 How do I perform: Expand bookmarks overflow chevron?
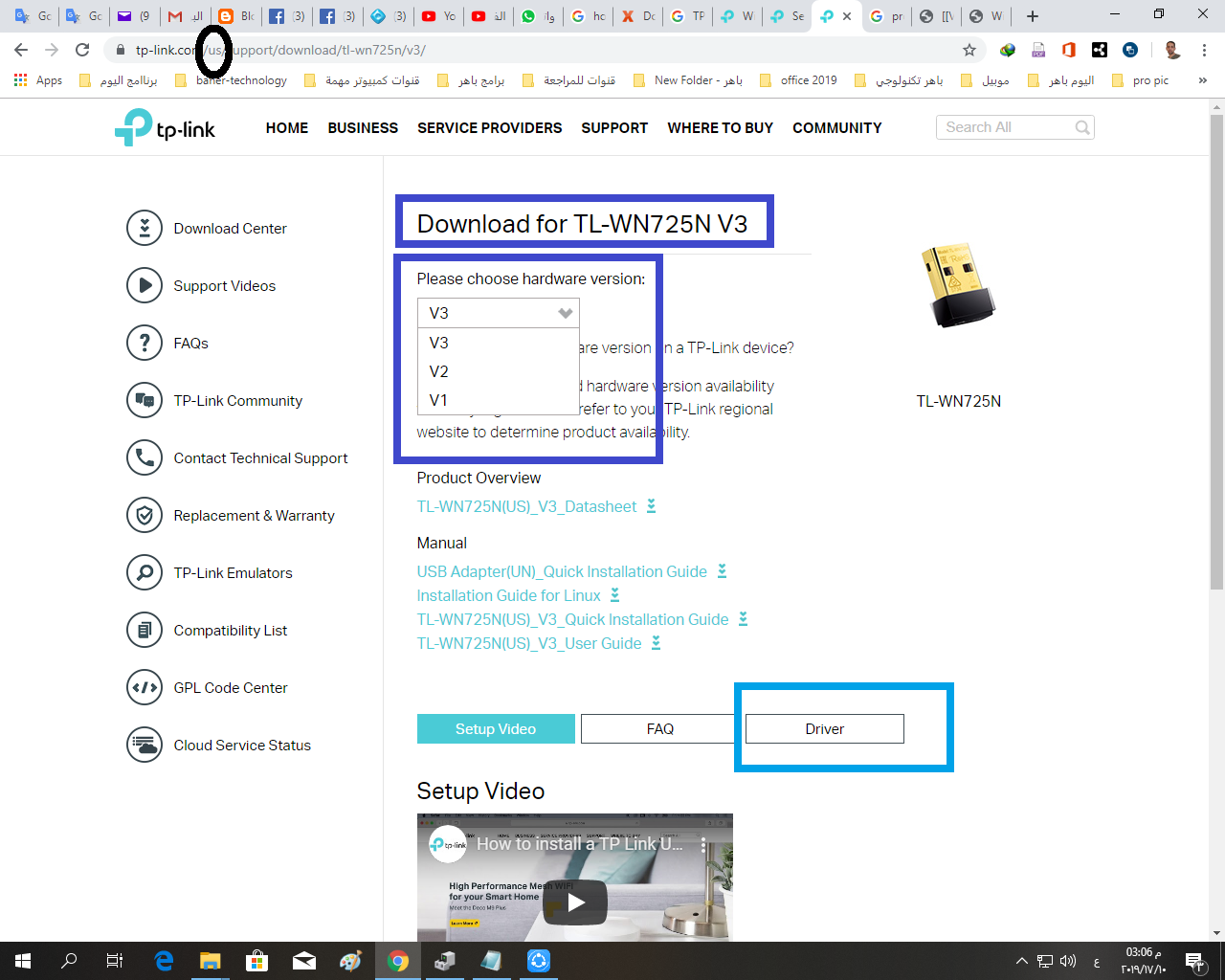click(x=1203, y=80)
